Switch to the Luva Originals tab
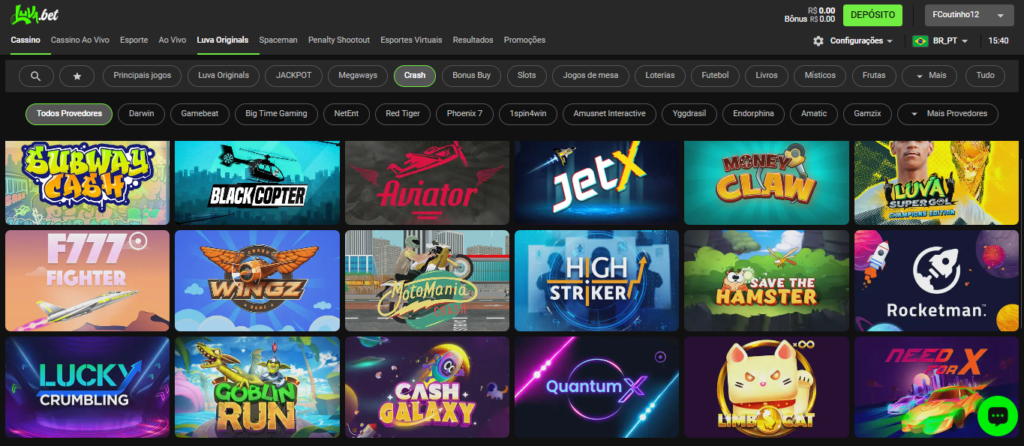This screenshot has width=1024, height=446. [x=223, y=40]
